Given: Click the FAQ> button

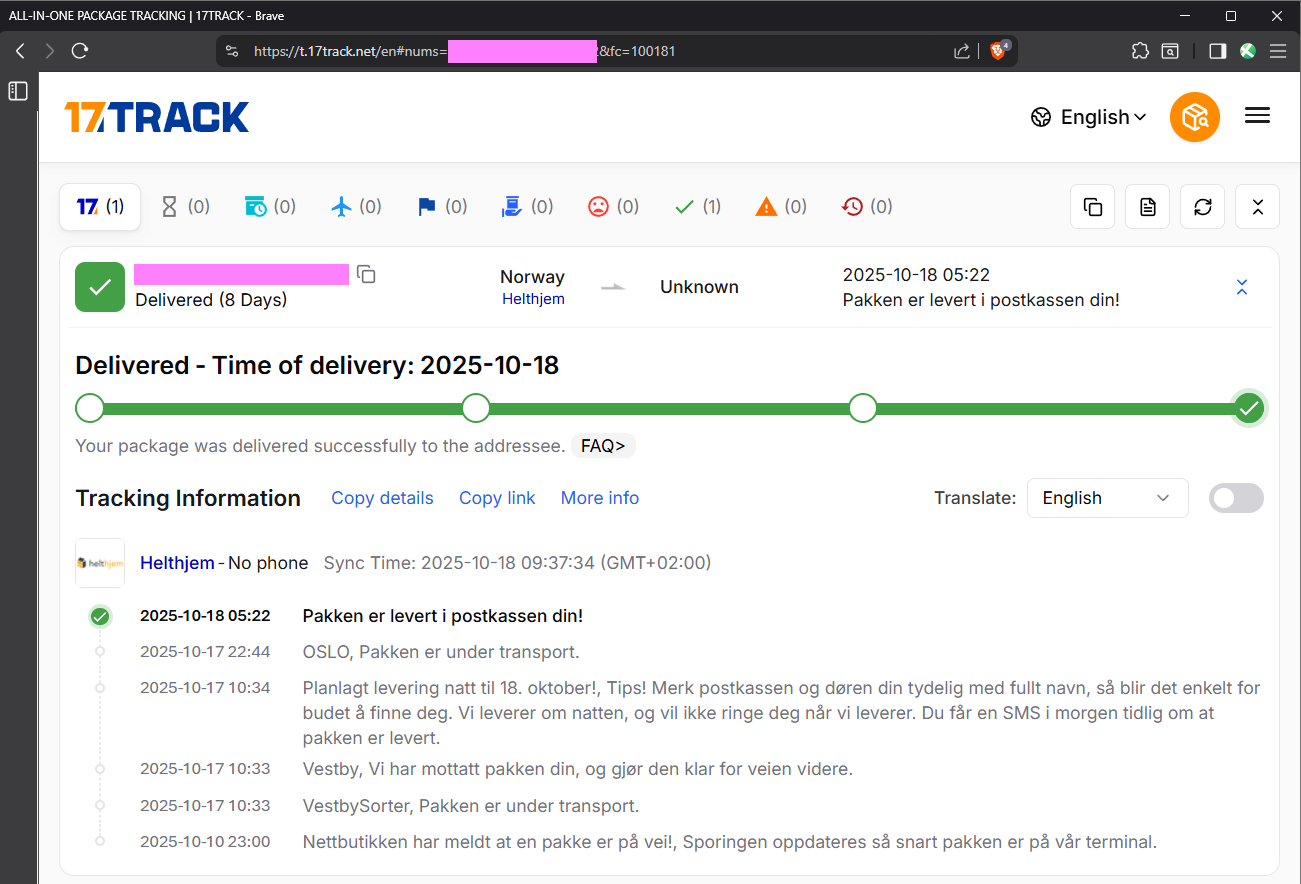Looking at the screenshot, I should [603, 446].
